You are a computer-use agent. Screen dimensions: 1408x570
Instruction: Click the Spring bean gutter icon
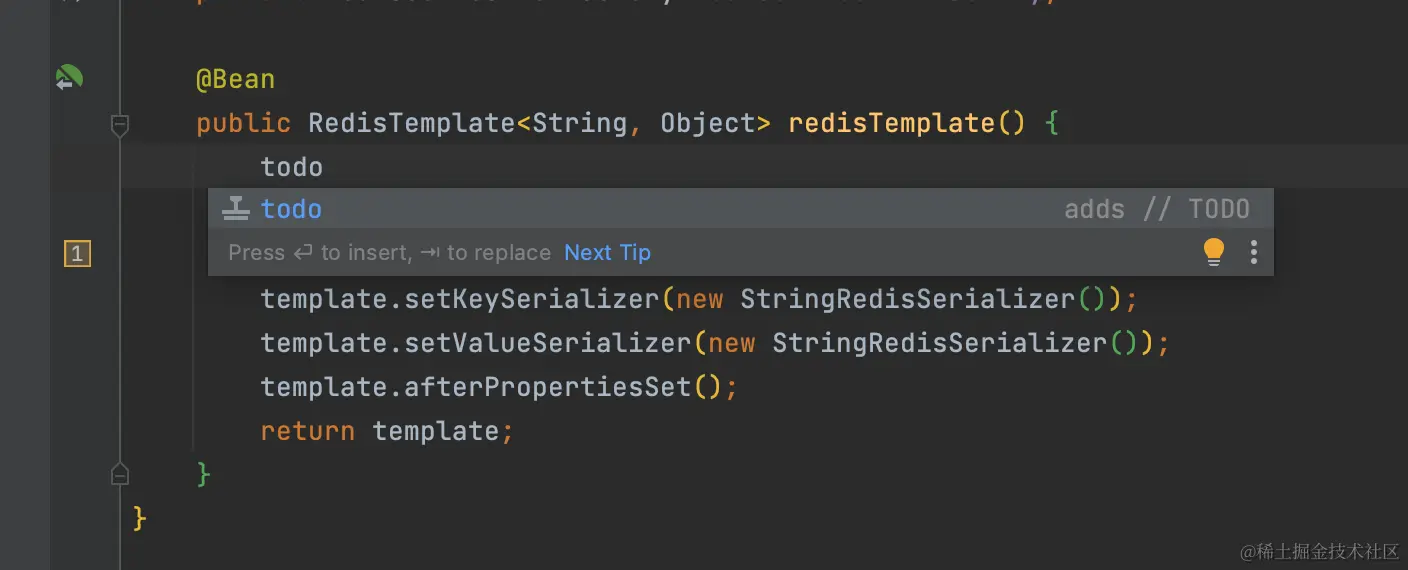[69, 78]
